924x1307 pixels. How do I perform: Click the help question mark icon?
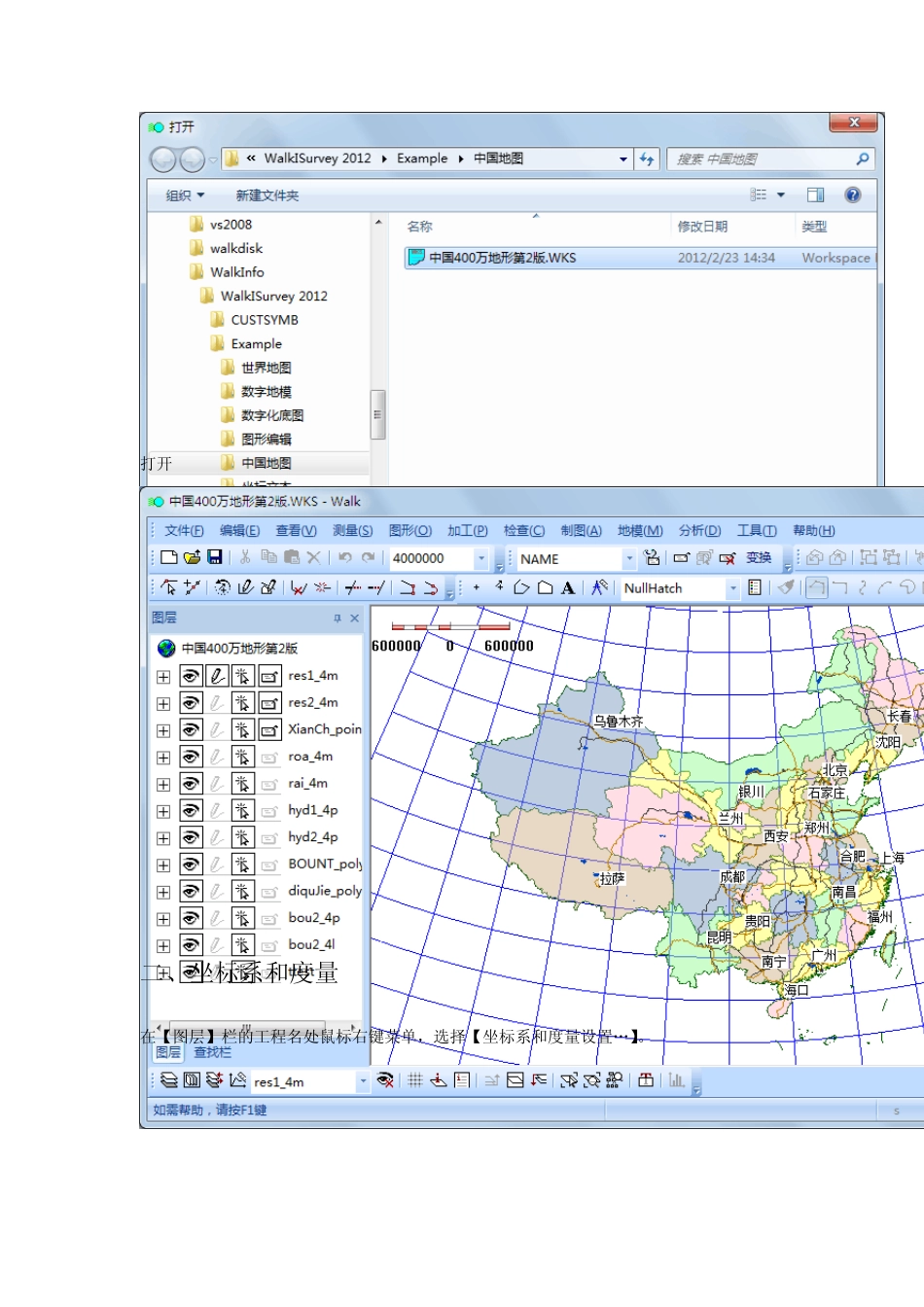(853, 194)
